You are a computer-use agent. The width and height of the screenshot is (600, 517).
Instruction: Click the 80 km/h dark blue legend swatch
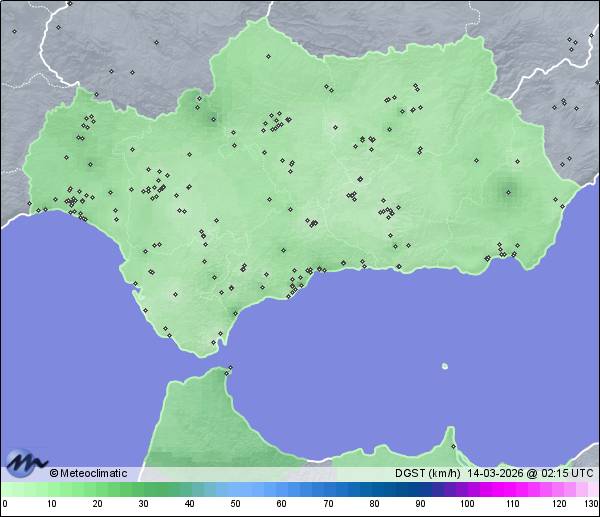pos(374,489)
